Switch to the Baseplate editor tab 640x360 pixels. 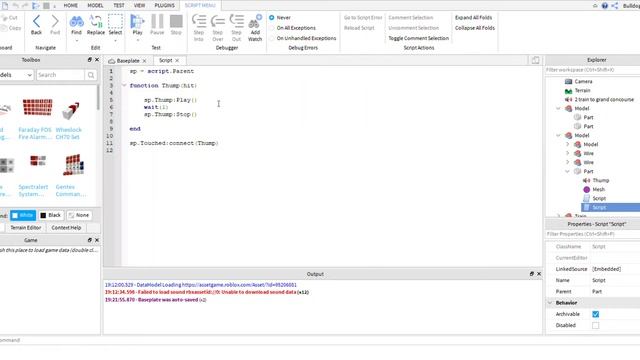[128, 60]
